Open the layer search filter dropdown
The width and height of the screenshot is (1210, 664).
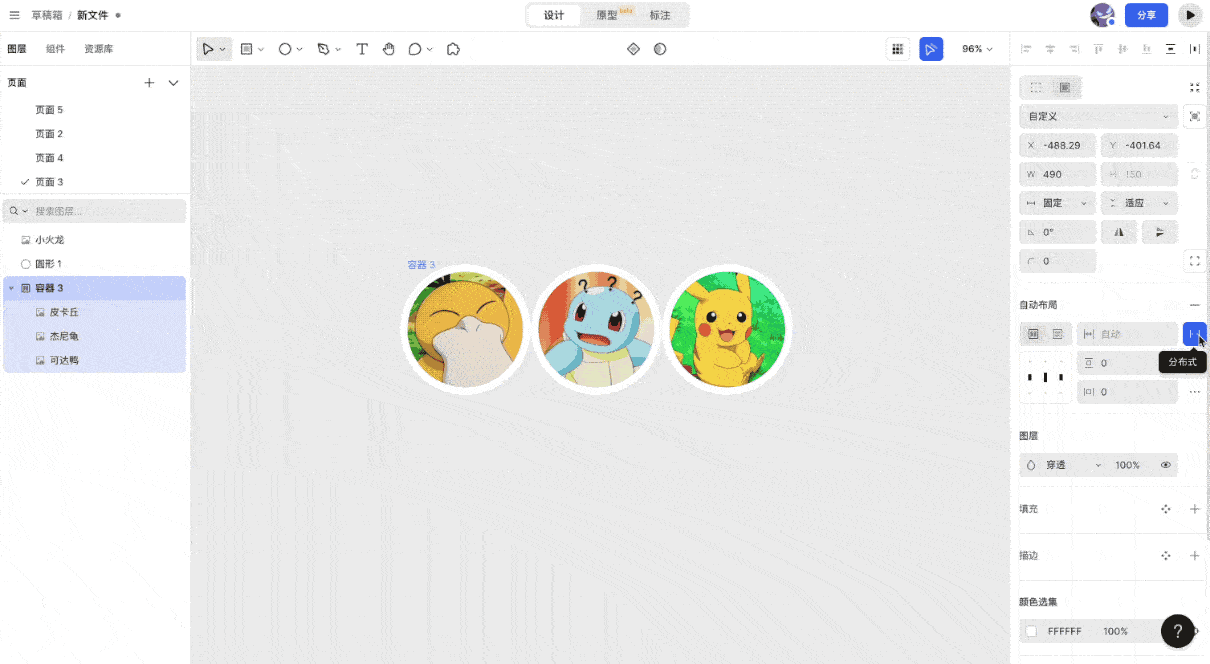pyautogui.click(x=18, y=211)
